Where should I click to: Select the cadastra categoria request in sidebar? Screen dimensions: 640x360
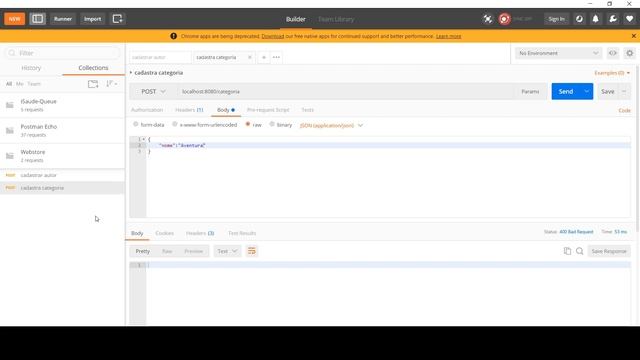tap(62, 188)
